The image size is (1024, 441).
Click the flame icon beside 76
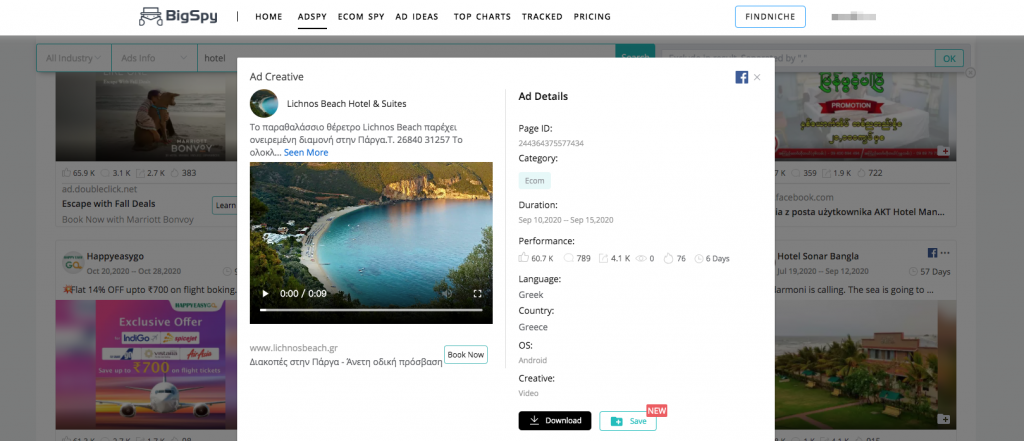tap(668, 258)
